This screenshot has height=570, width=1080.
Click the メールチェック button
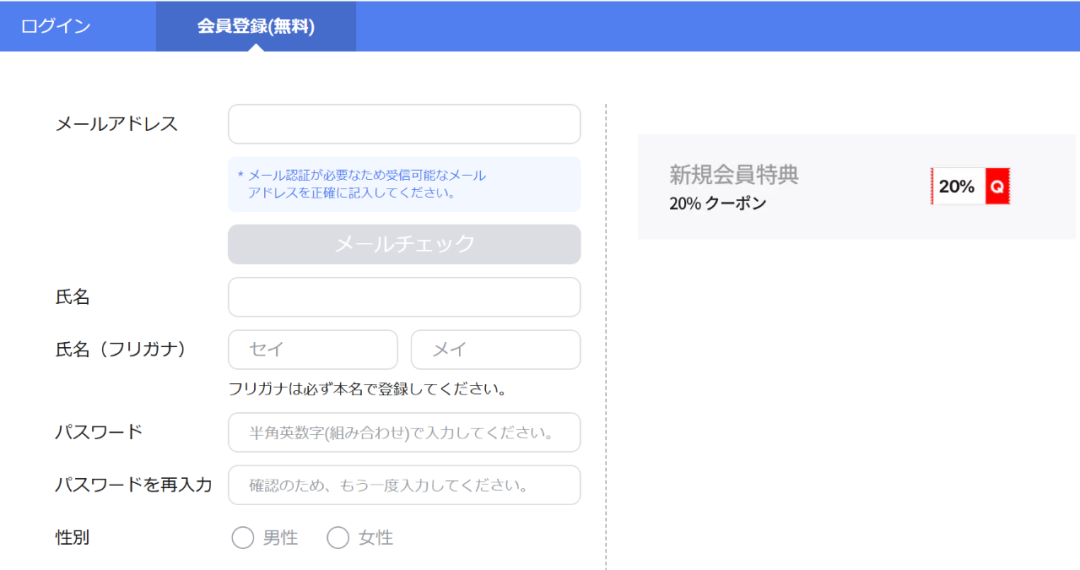[404, 244]
